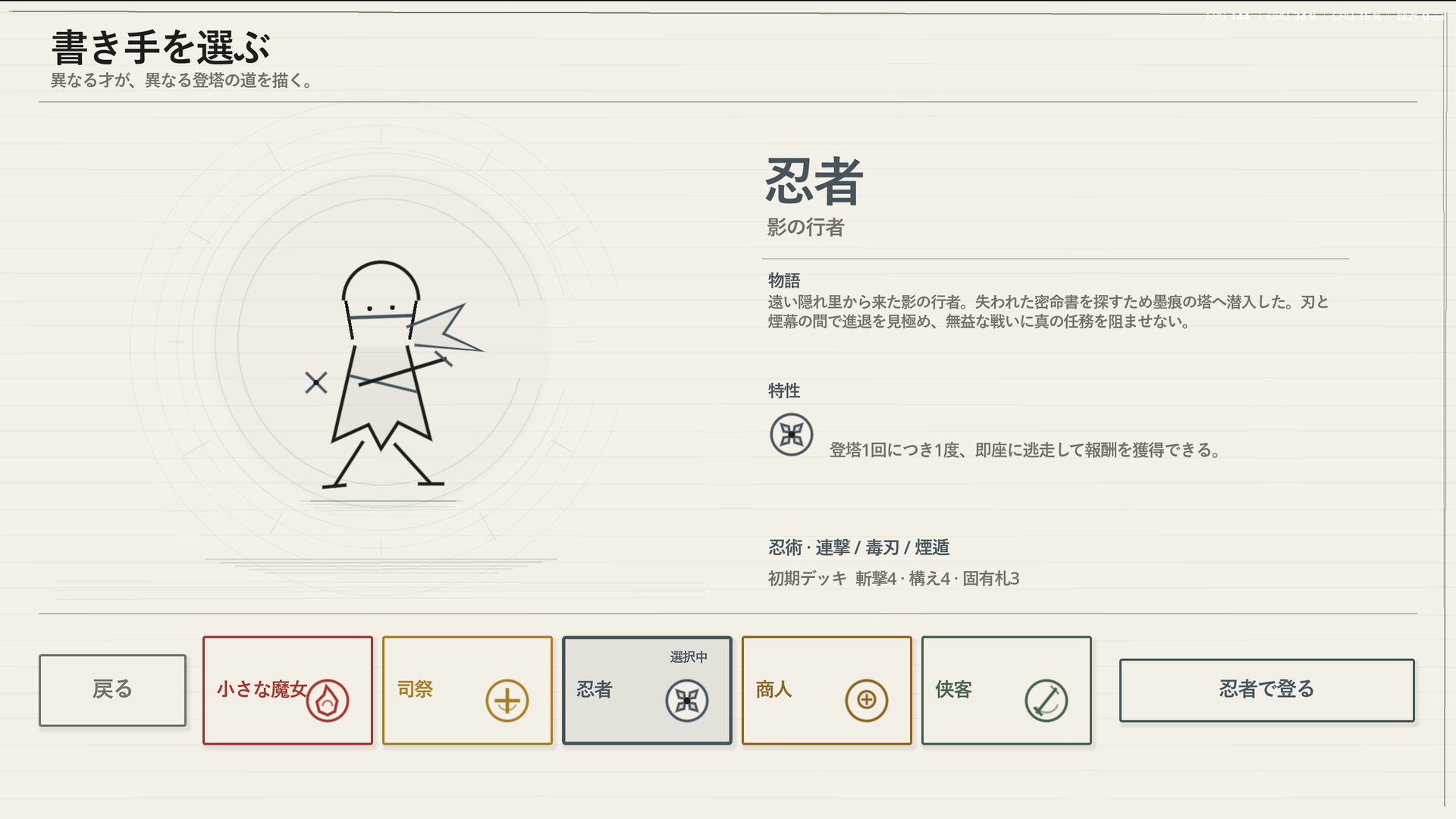Viewport: 1456px width, 819px height.
Task: Click the 初期デッキ deck info line
Action: pyautogui.click(x=893, y=579)
